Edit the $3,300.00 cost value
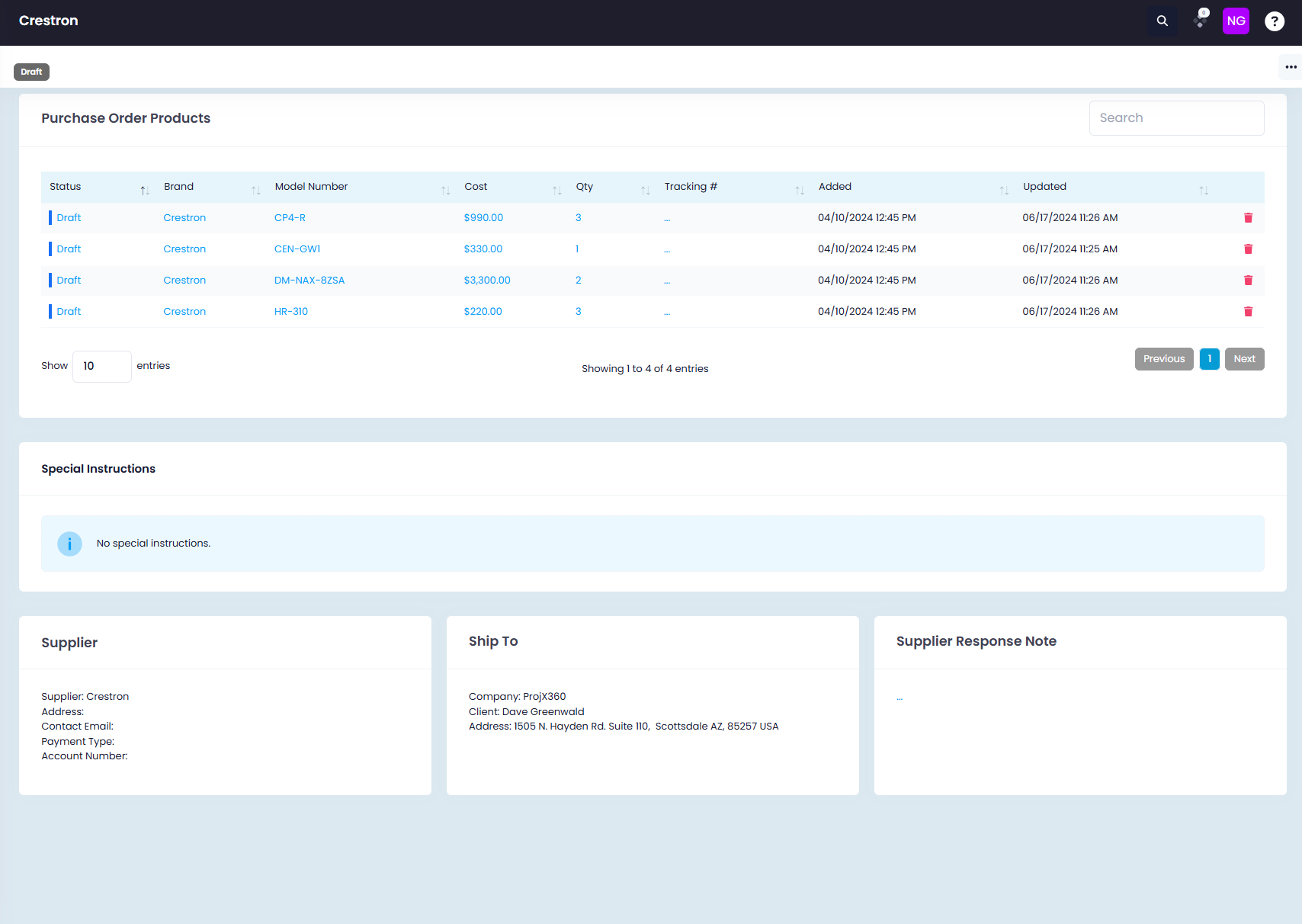1302x924 pixels. 487,281
